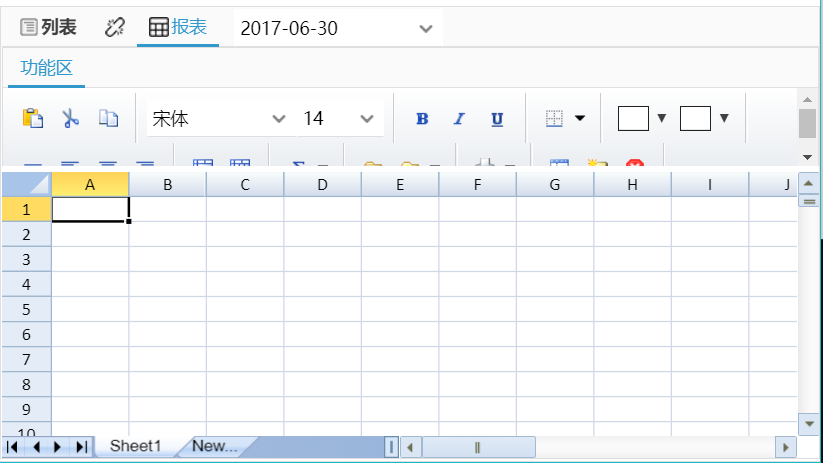Click the paste clipboard icon

[x=33, y=118]
